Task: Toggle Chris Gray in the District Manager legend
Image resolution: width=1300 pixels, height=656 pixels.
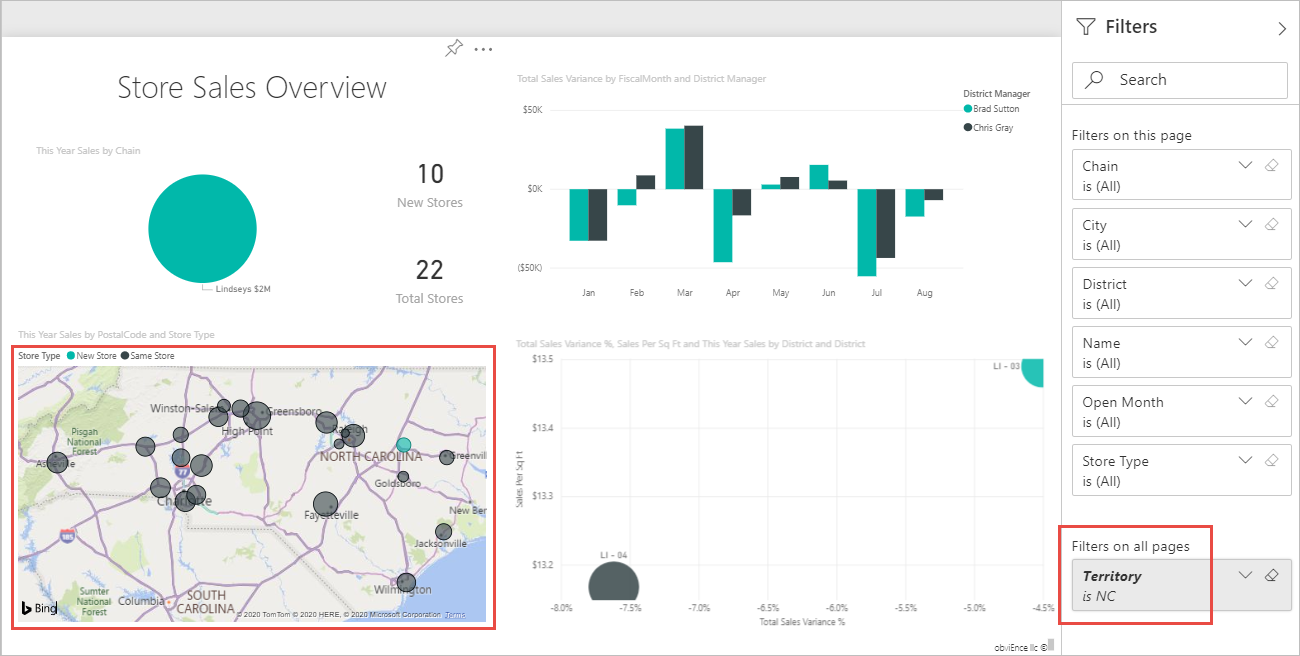Action: (x=970, y=127)
